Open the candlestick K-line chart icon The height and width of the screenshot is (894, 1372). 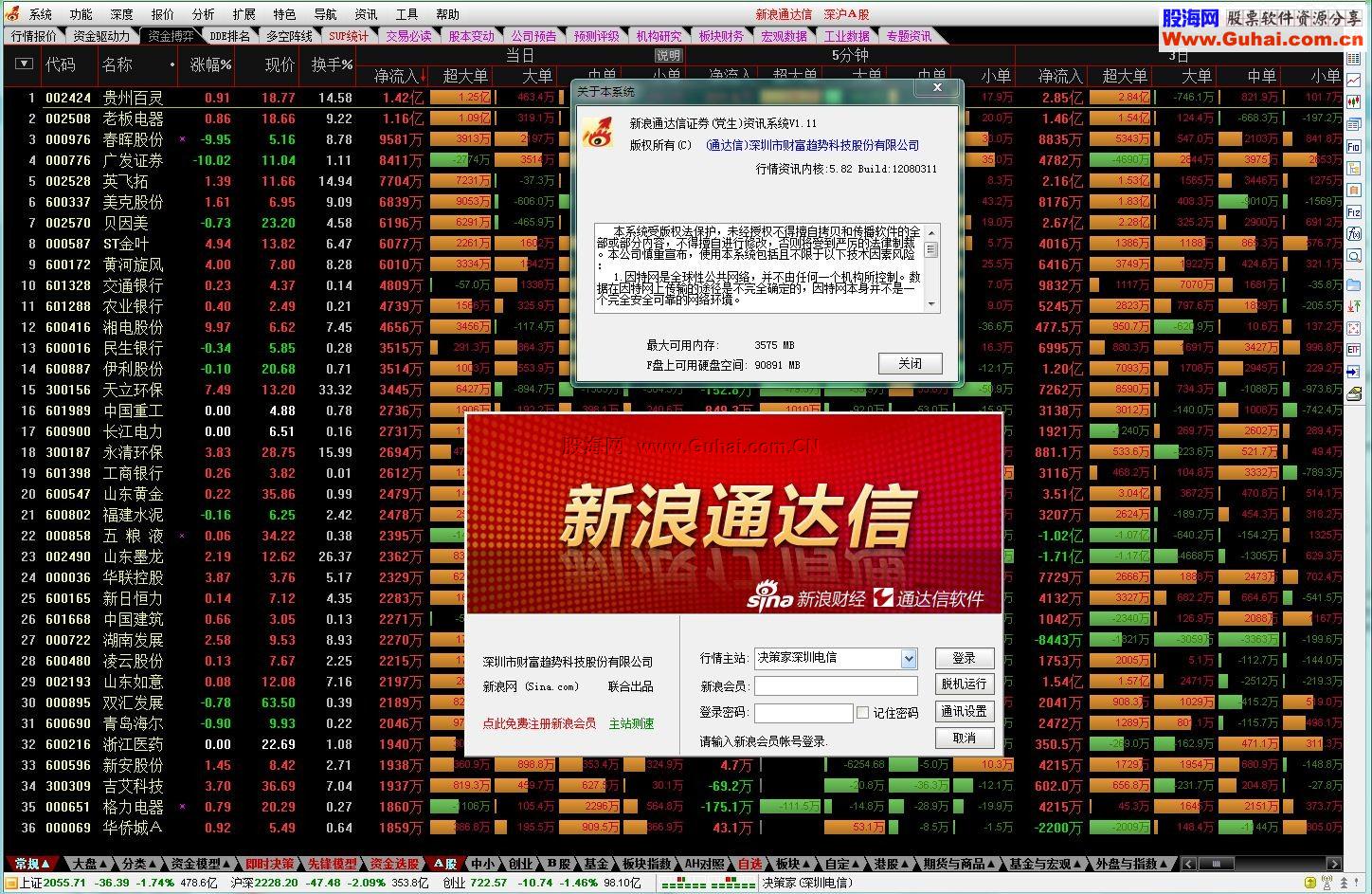1354,101
